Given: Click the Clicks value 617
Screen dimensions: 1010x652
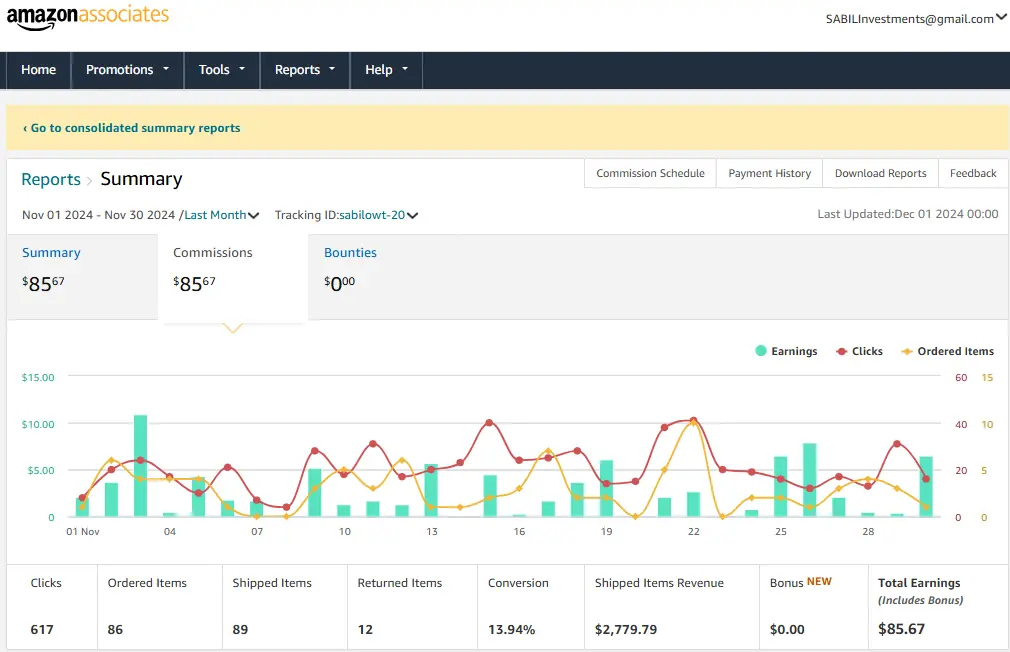Looking at the screenshot, I should point(42,629).
